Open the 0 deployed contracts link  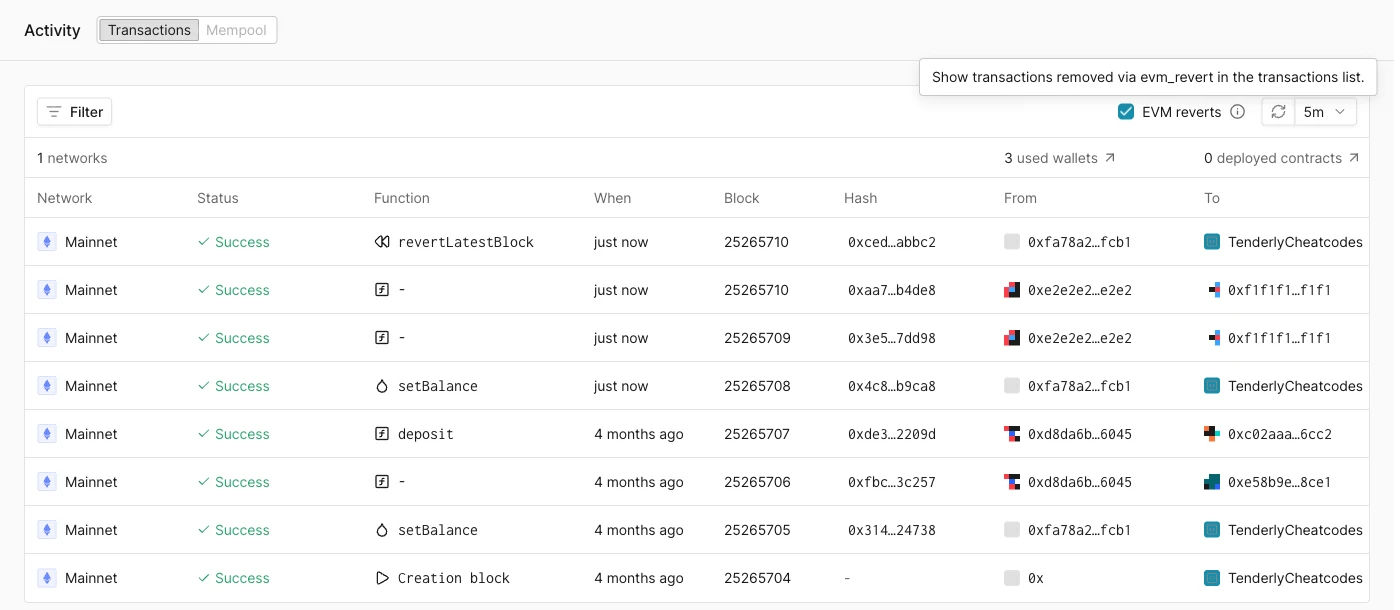tap(1282, 158)
